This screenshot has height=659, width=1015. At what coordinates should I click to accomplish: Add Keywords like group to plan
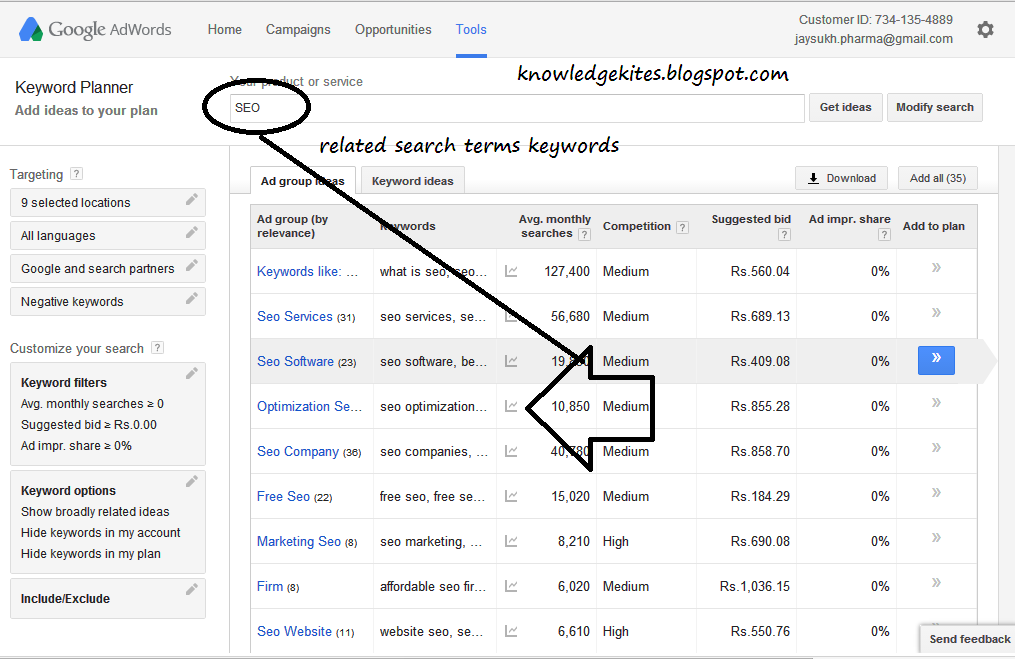tap(936, 268)
